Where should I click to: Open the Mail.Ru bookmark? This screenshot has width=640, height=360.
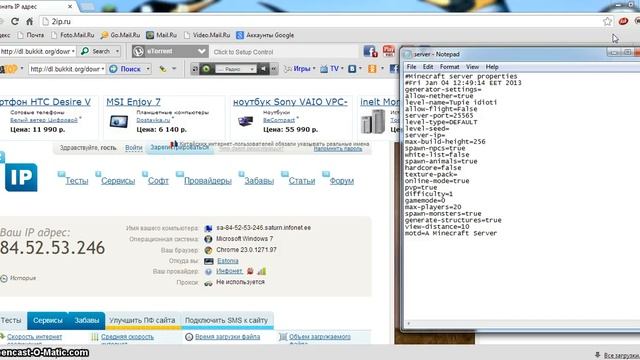tap(162, 35)
